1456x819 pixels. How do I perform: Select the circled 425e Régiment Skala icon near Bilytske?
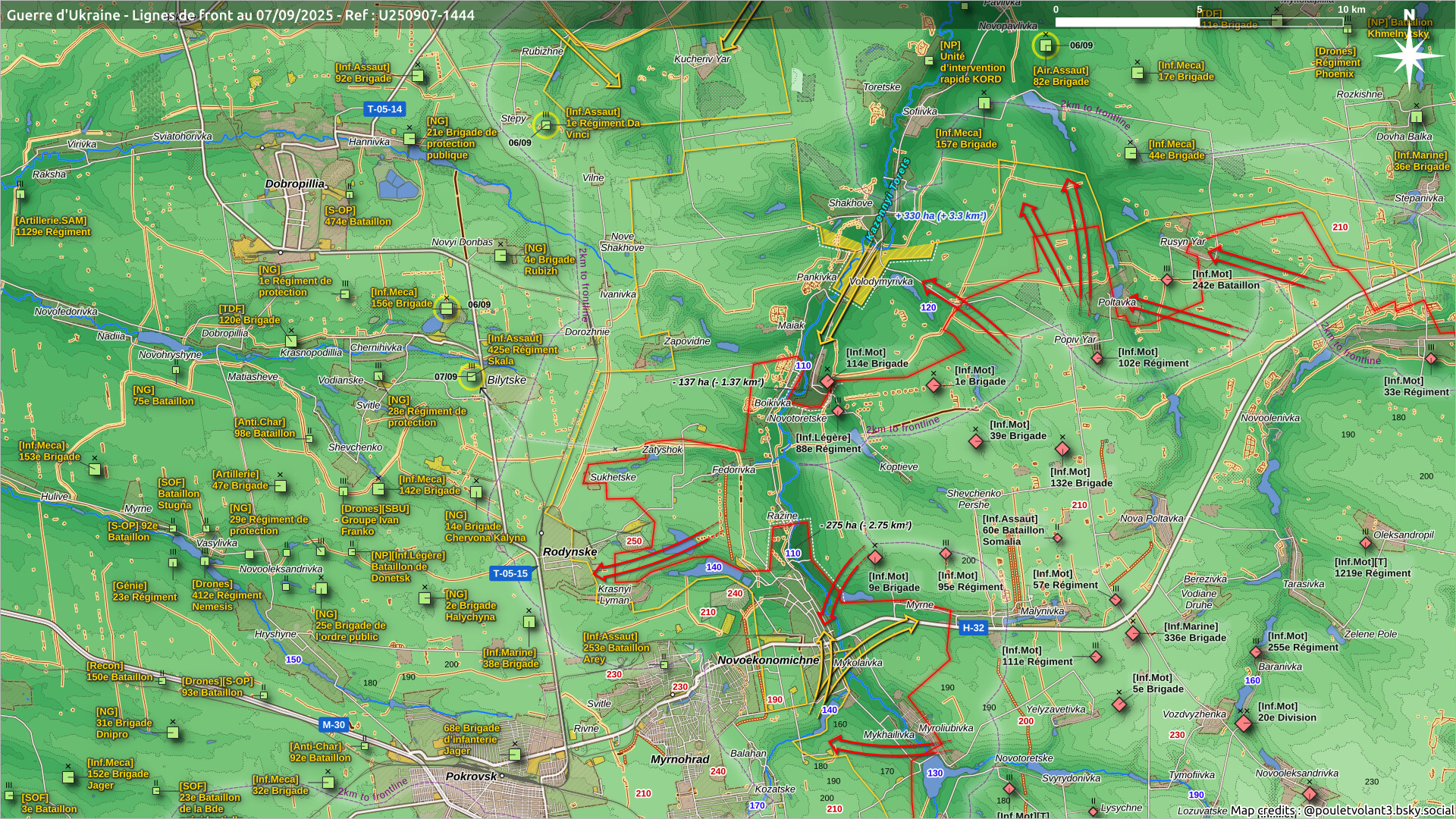click(x=471, y=376)
